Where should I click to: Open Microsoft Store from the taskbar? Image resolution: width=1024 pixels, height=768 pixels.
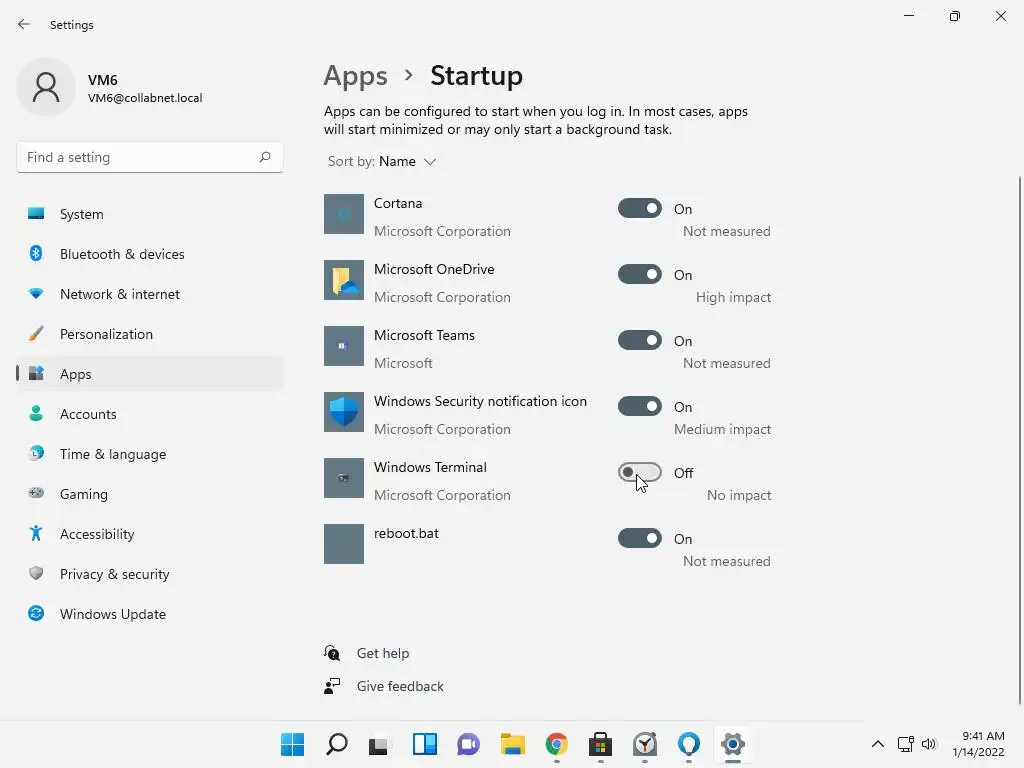[x=600, y=744]
